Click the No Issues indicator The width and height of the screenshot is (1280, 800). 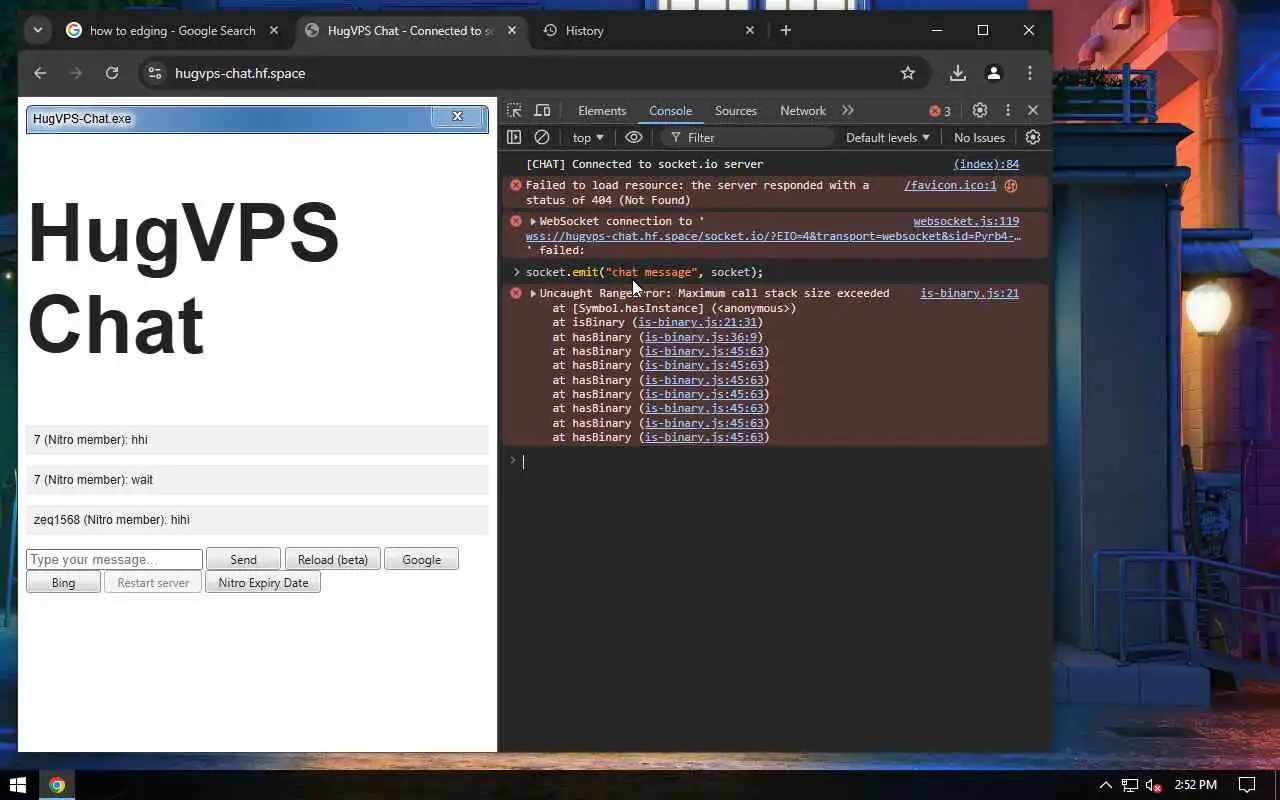pyautogui.click(x=979, y=138)
